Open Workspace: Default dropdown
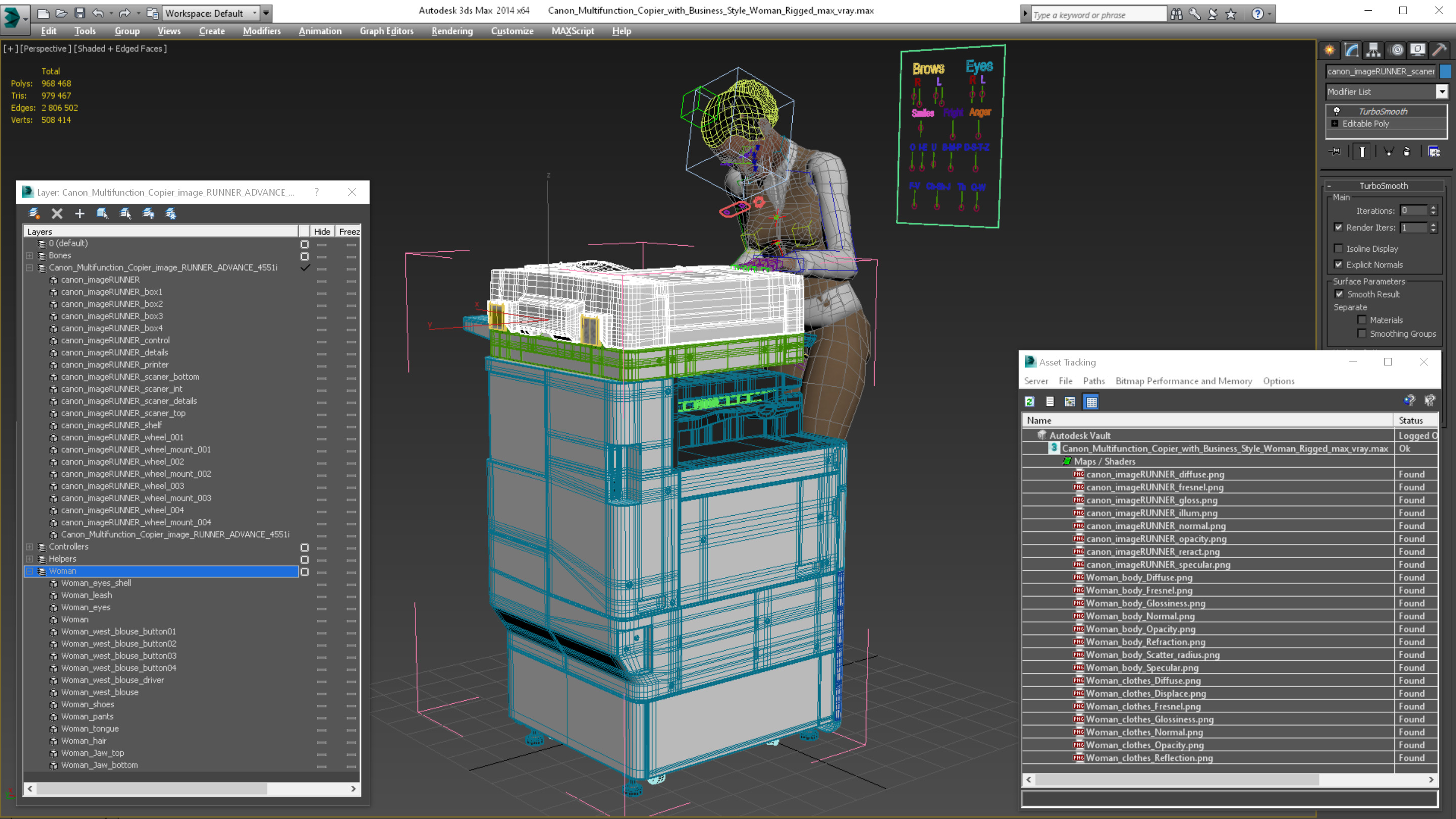This screenshot has width=1456, height=819. click(x=211, y=13)
